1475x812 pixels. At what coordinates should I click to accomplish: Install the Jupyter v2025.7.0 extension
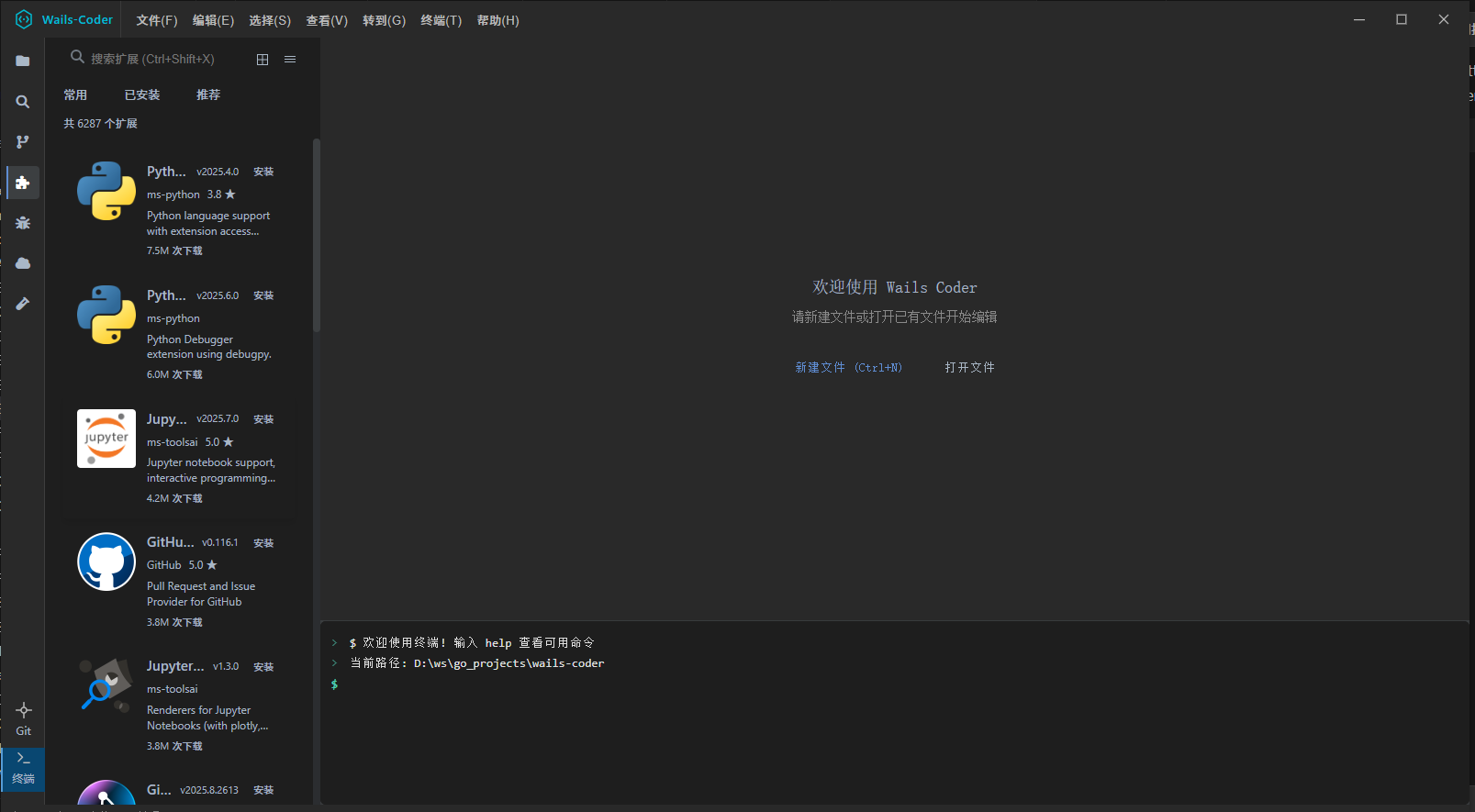(x=263, y=419)
